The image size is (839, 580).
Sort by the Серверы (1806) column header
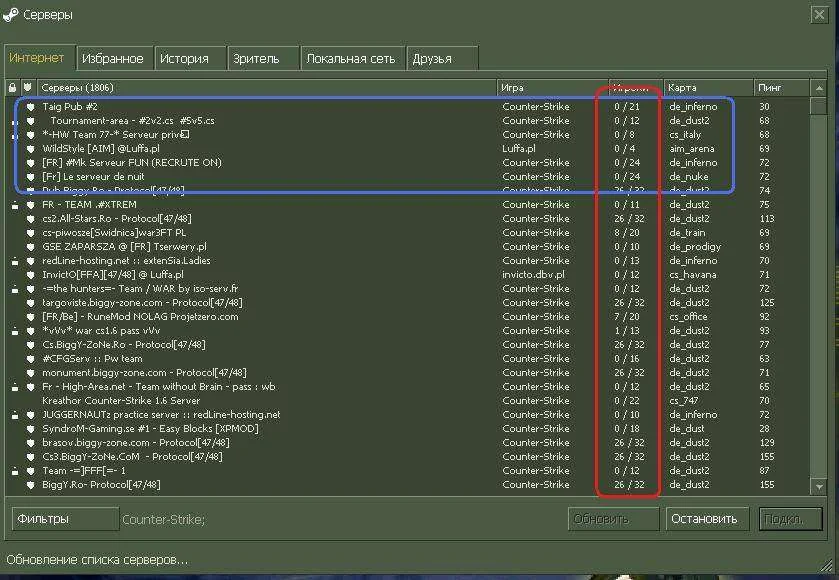pyautogui.click(x=266, y=87)
